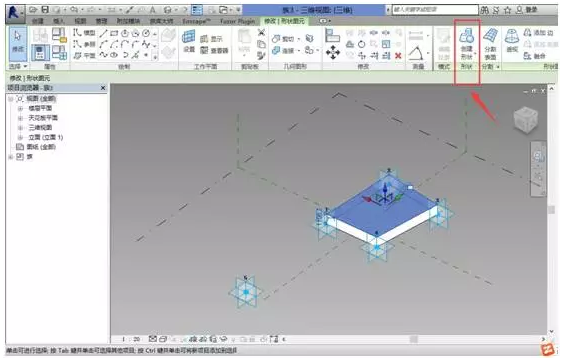Click the search keyword input field
This screenshot has height=360, width=565.
pyautogui.click(x=435, y=10)
